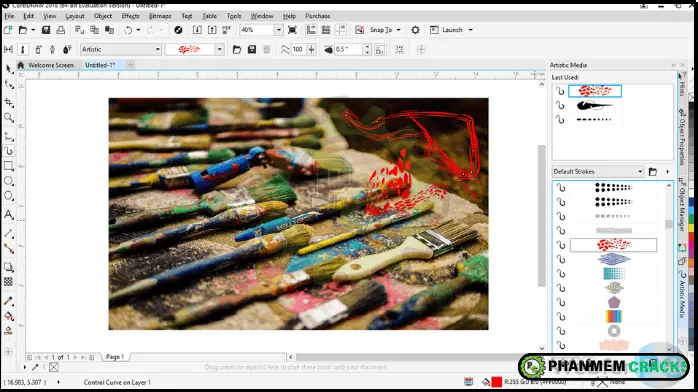698x392 pixels.
Task: Toggle Show Guidelines button
Action: click(x=341, y=30)
